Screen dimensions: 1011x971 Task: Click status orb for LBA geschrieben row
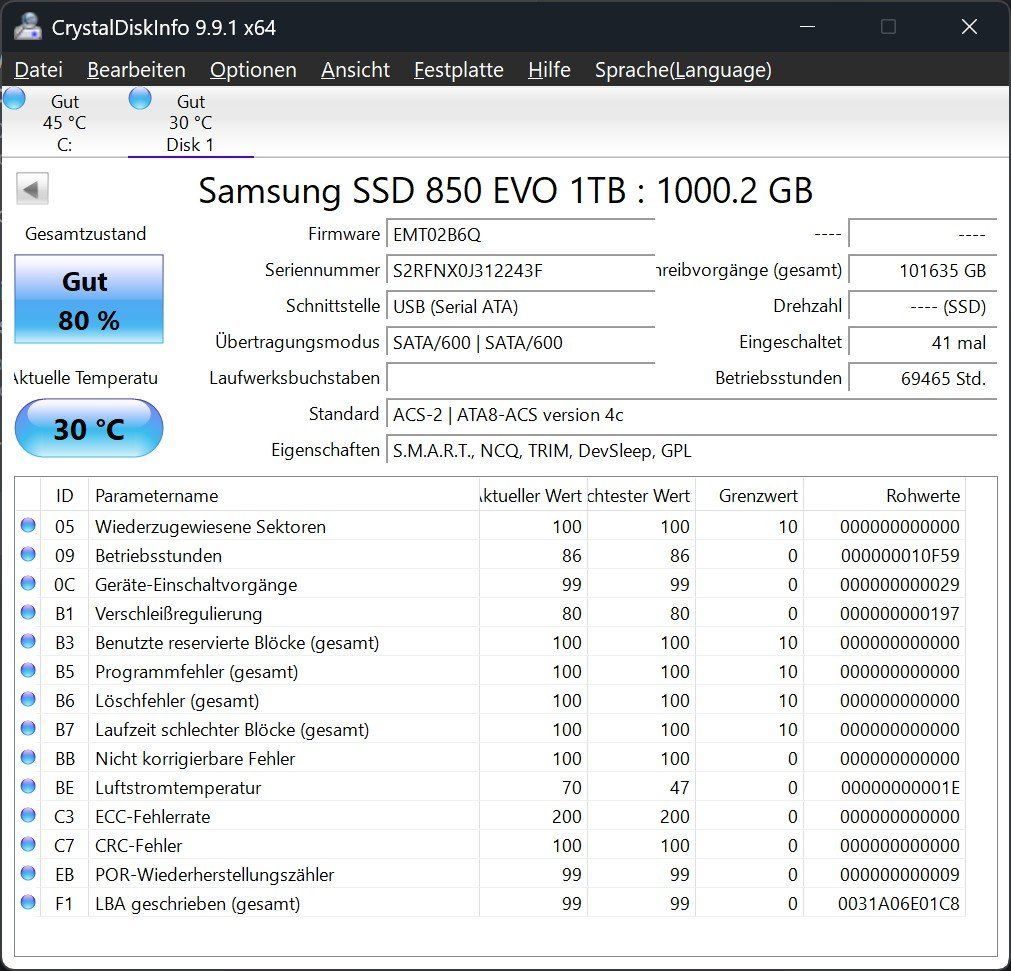point(28,902)
